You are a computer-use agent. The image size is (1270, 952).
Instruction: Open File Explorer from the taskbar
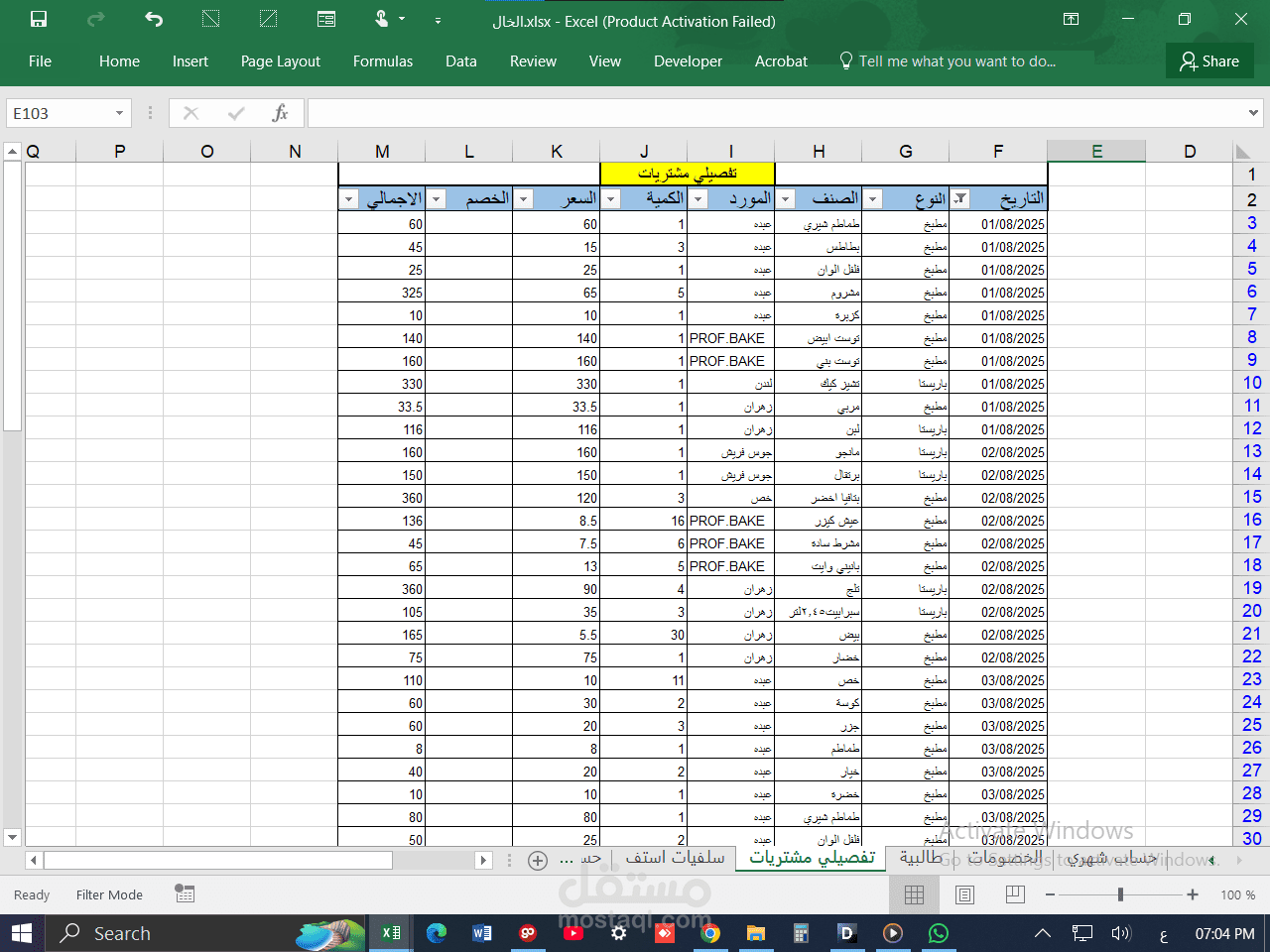coord(756,933)
